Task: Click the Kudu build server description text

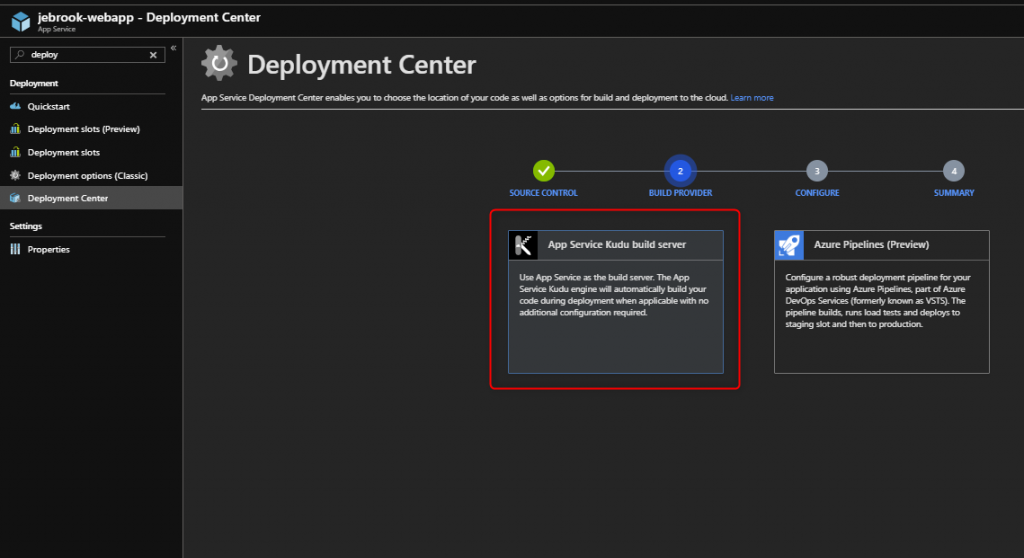Action: click(614, 295)
